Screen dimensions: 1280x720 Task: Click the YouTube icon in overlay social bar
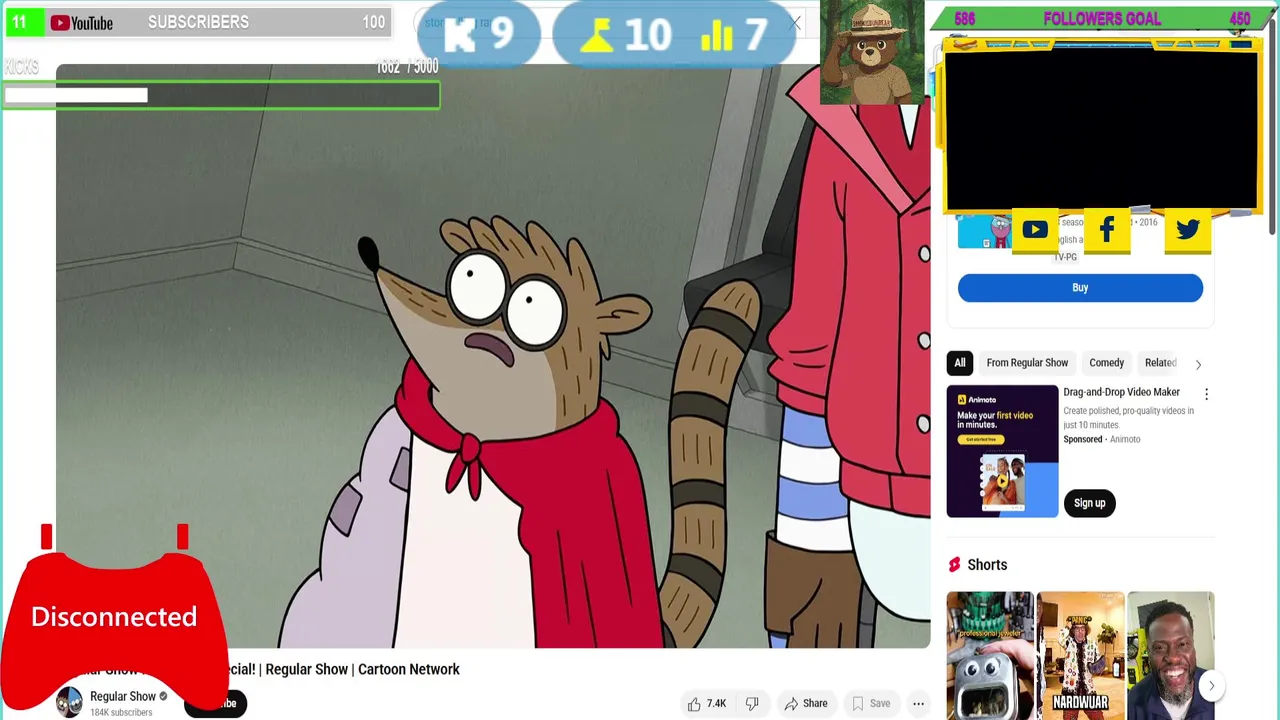coord(1035,230)
